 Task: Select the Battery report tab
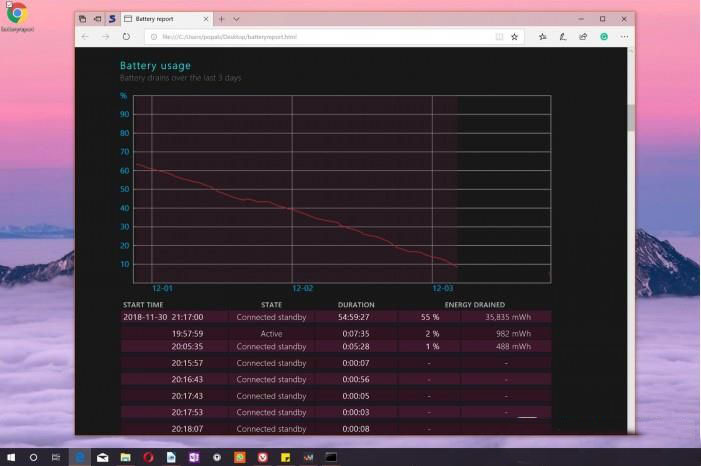click(160, 19)
